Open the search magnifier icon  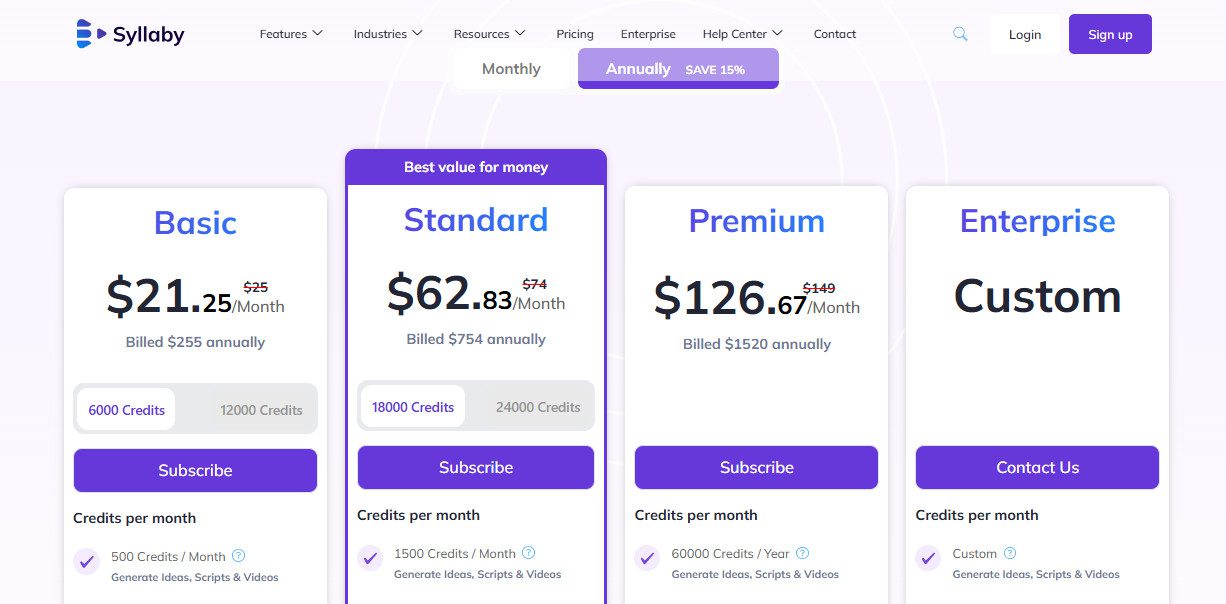tap(960, 33)
